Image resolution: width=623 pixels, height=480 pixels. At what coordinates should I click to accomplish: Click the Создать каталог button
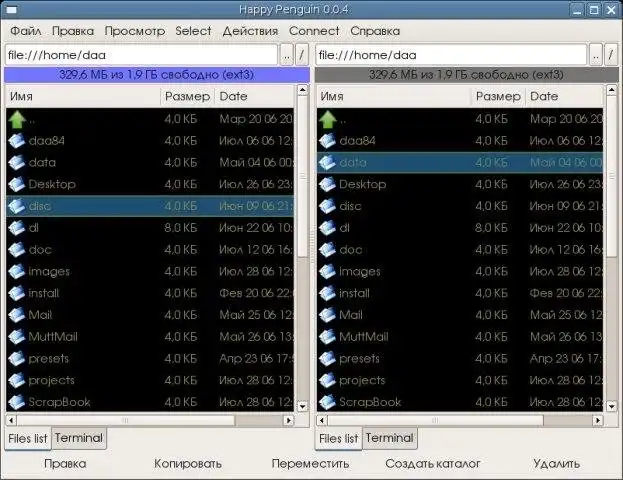click(x=433, y=463)
